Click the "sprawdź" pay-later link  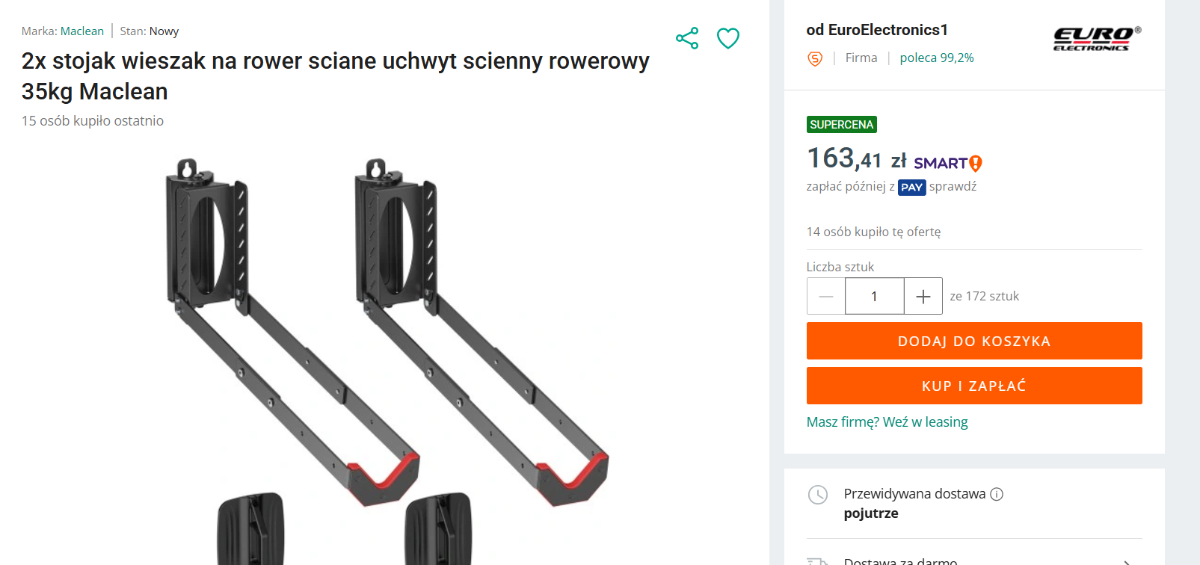point(953,187)
